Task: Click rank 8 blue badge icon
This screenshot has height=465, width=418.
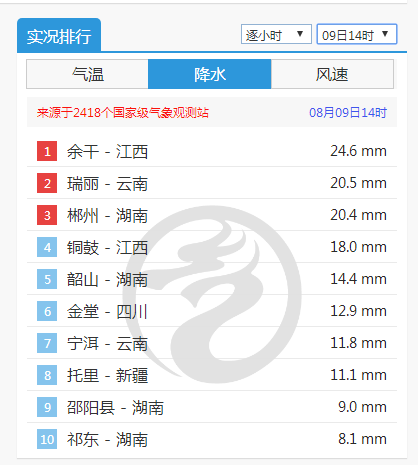Action: tap(47, 375)
